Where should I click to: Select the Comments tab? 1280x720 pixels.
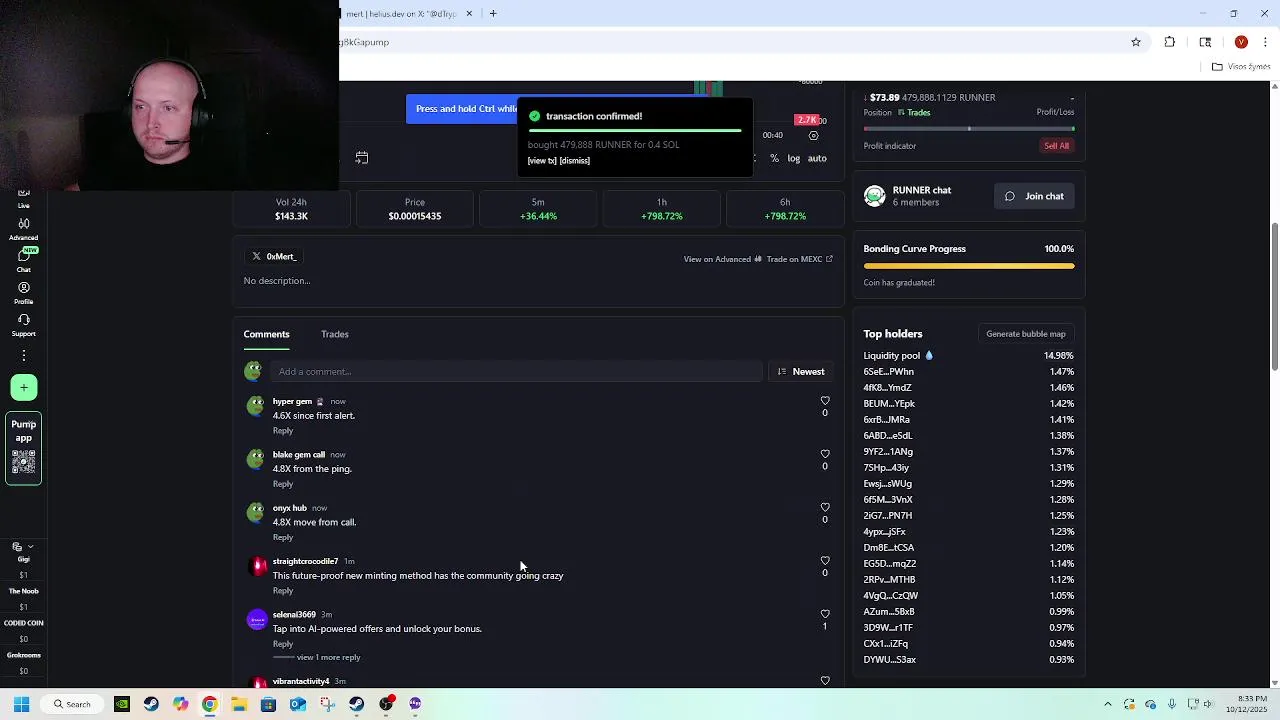tap(266, 334)
